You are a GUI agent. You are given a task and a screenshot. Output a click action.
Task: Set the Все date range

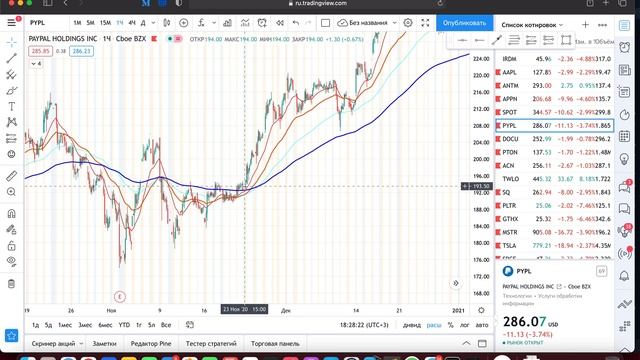(x=166, y=325)
